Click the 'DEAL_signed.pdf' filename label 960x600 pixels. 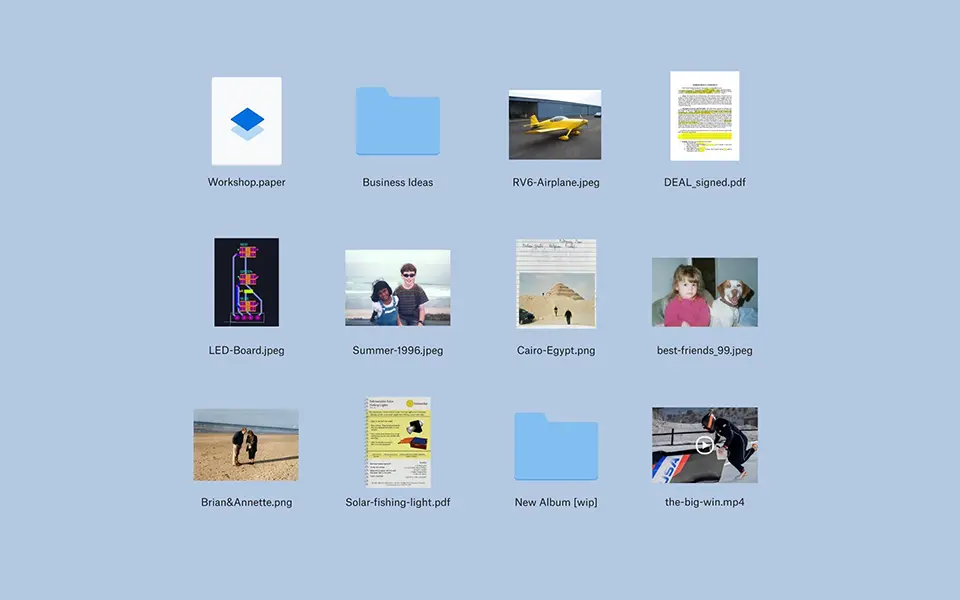[704, 183]
